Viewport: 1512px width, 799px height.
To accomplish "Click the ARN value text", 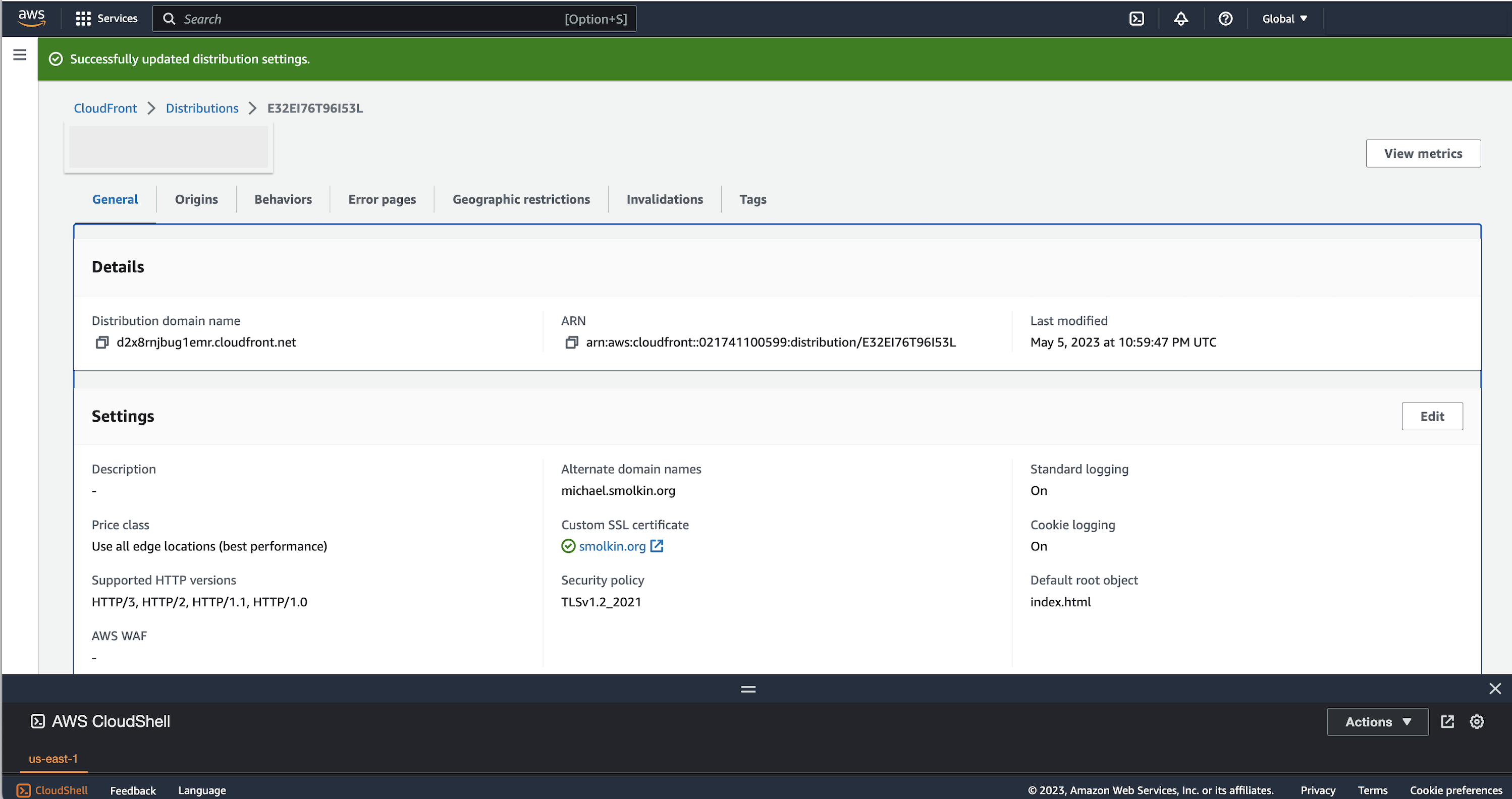I will click(771, 342).
